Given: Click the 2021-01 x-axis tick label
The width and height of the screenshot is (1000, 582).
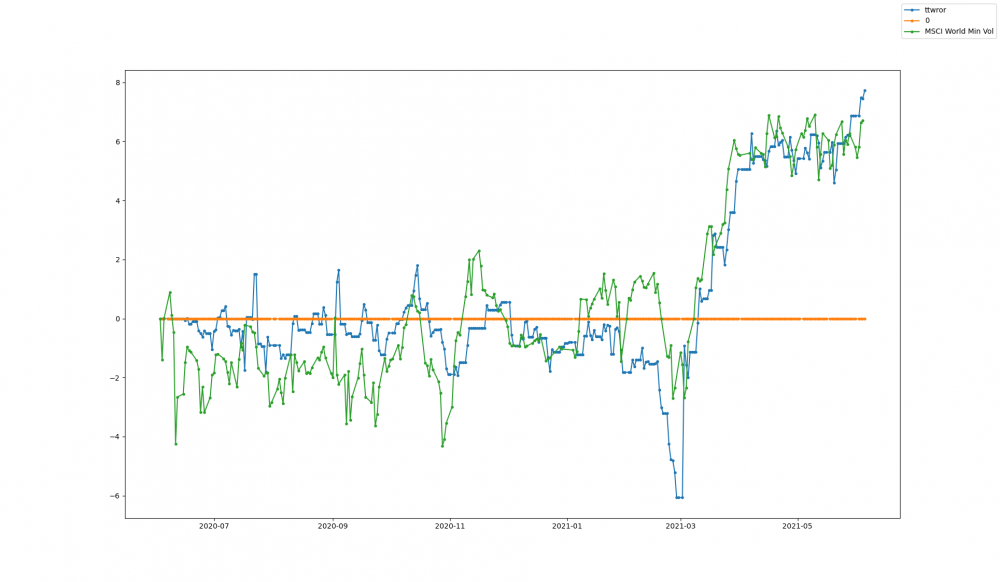Looking at the screenshot, I should tap(567, 526).
